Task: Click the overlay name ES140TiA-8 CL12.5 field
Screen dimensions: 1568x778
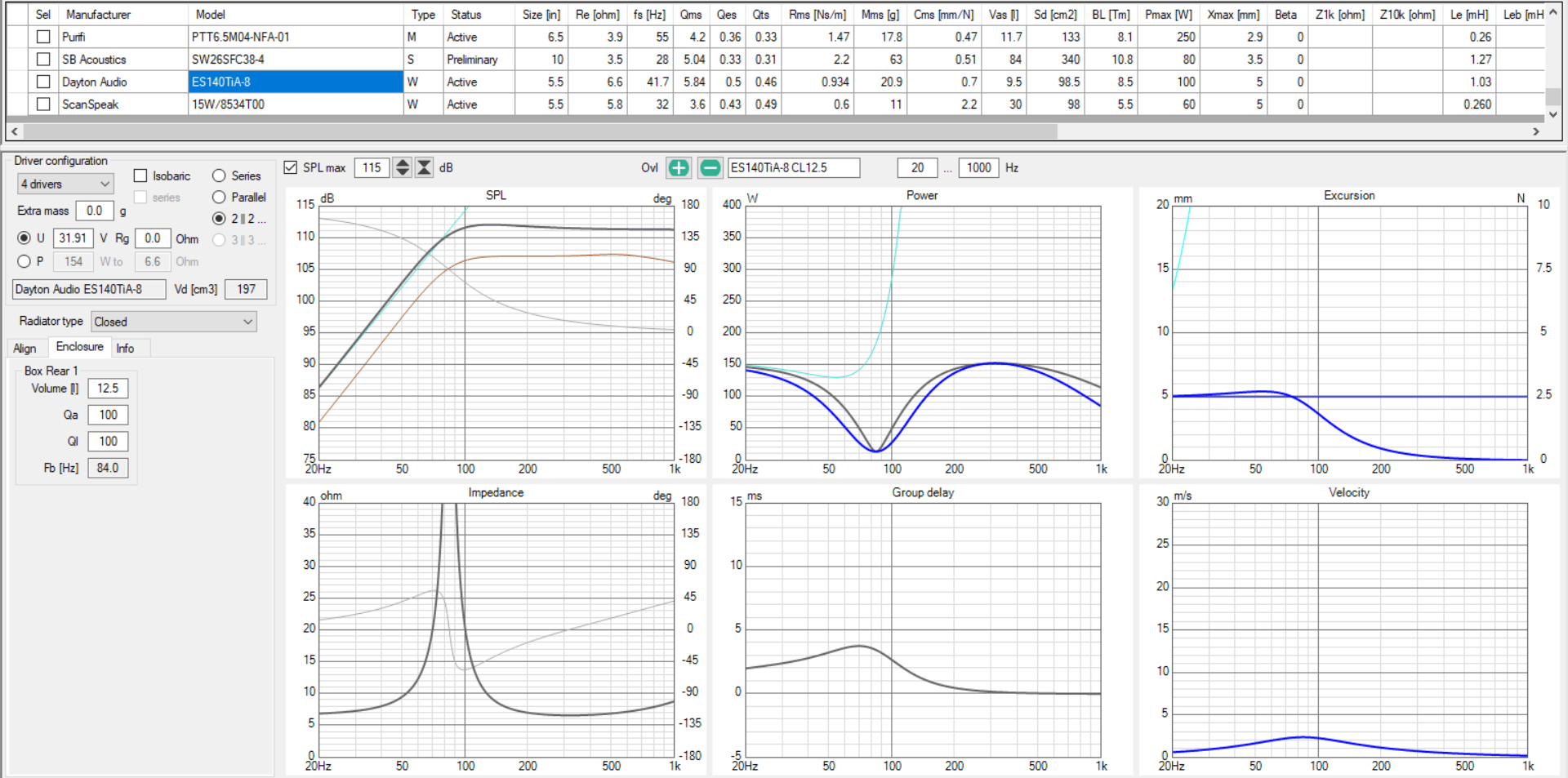Action: pos(794,168)
